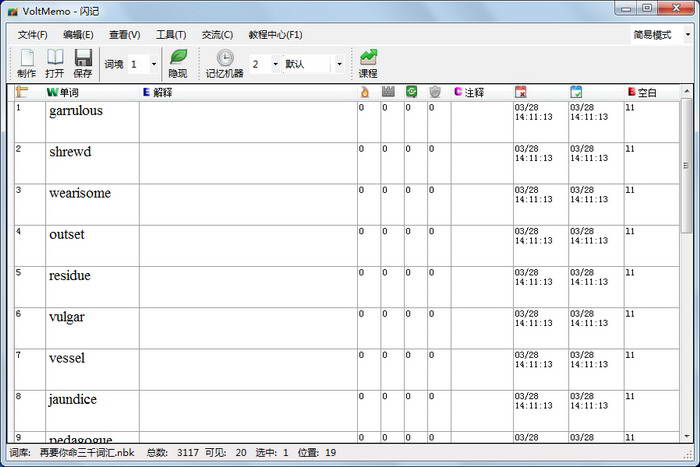Open the 默认 combo box arrow

point(339,64)
